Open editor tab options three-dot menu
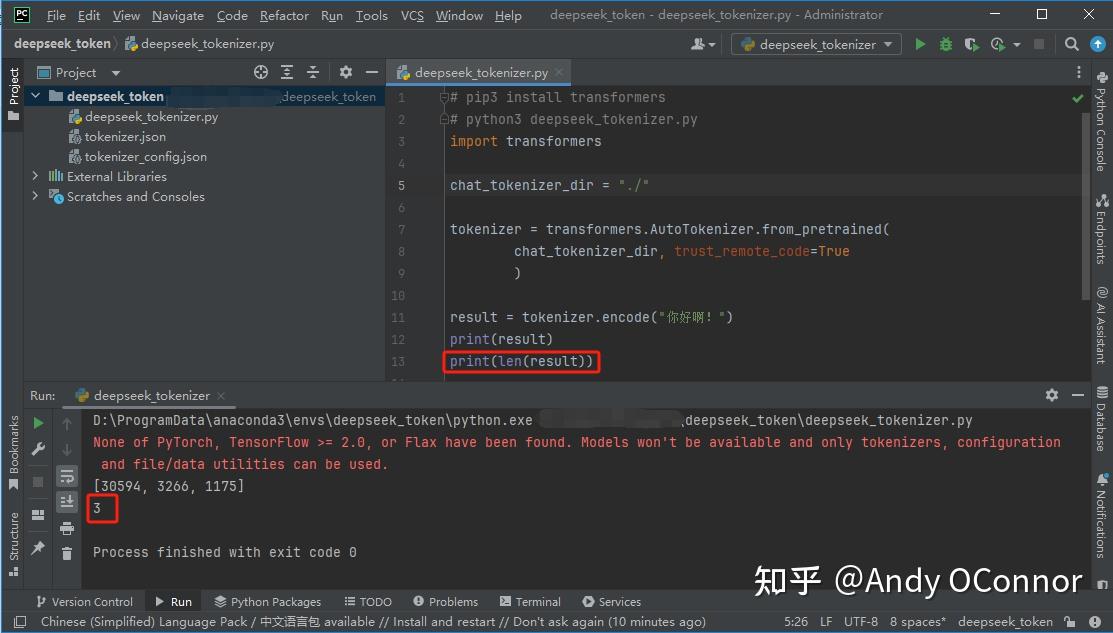The width and height of the screenshot is (1113, 633). [x=1078, y=72]
